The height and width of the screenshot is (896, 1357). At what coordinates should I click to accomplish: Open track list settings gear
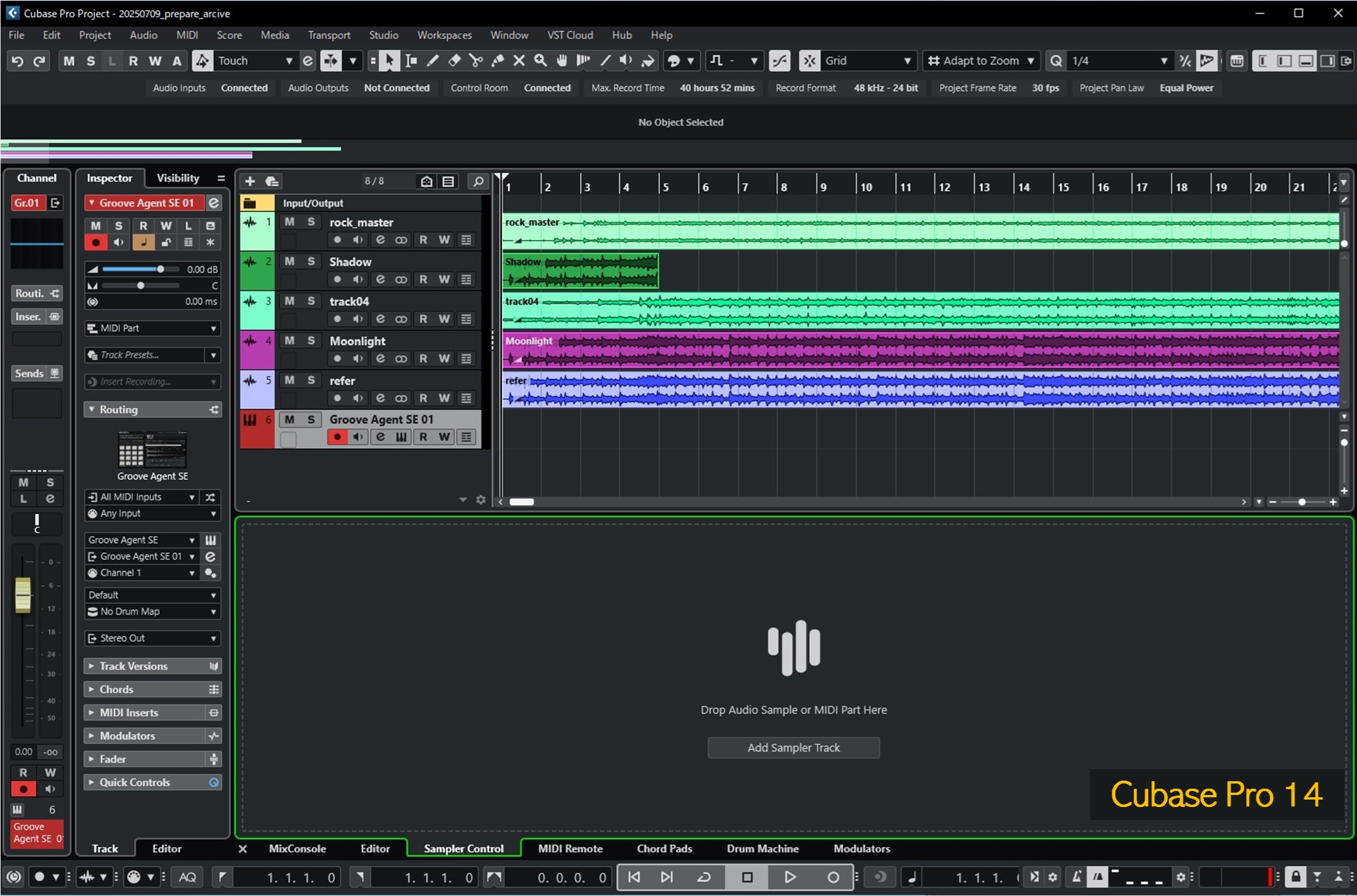(481, 500)
